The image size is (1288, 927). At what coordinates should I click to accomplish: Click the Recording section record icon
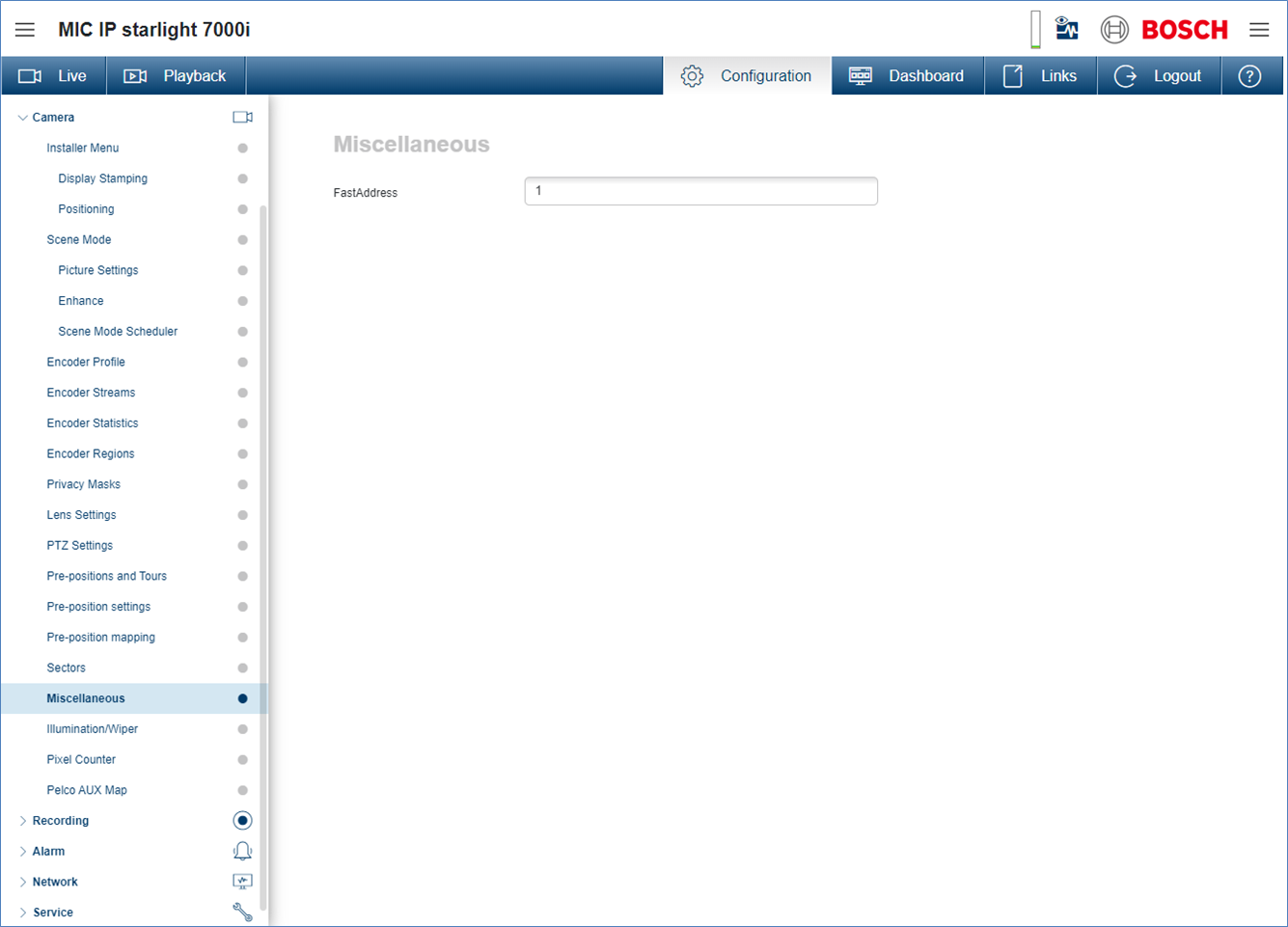click(x=242, y=821)
